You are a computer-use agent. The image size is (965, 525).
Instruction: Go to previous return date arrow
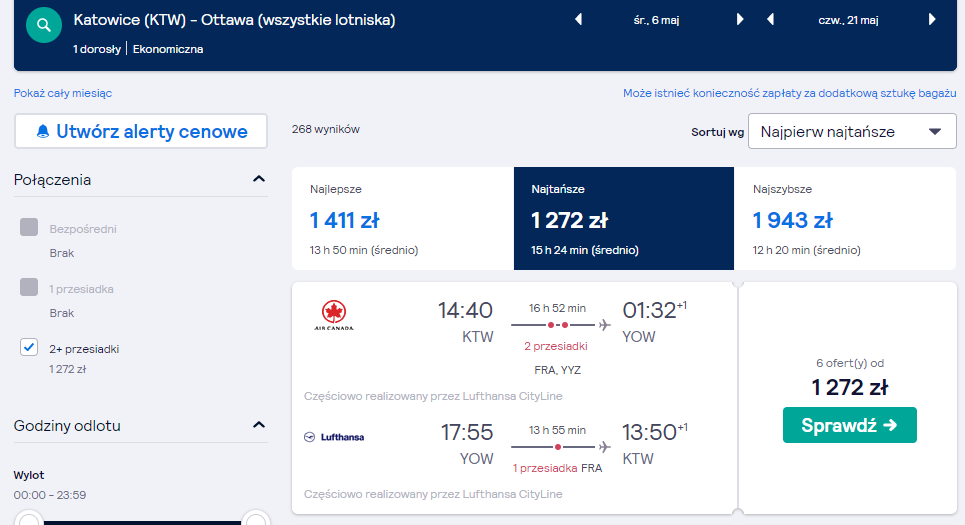[x=770, y=20]
